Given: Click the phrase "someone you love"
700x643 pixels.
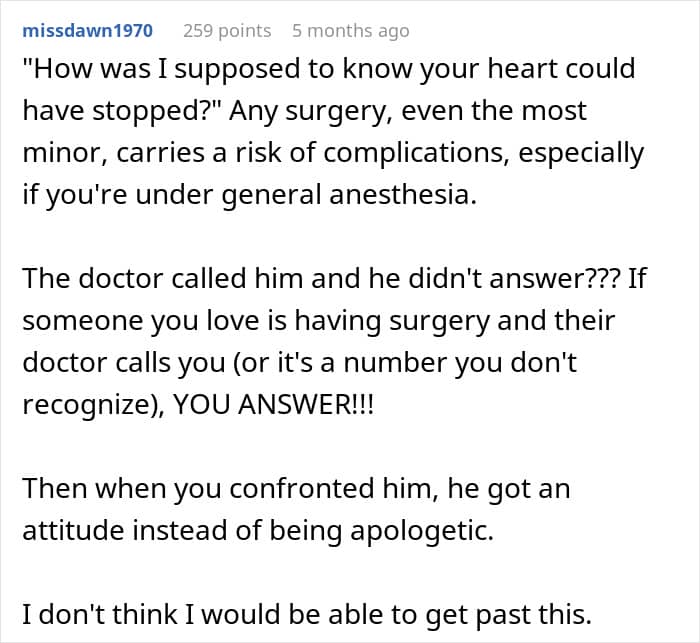Looking at the screenshot, I should point(140,320).
